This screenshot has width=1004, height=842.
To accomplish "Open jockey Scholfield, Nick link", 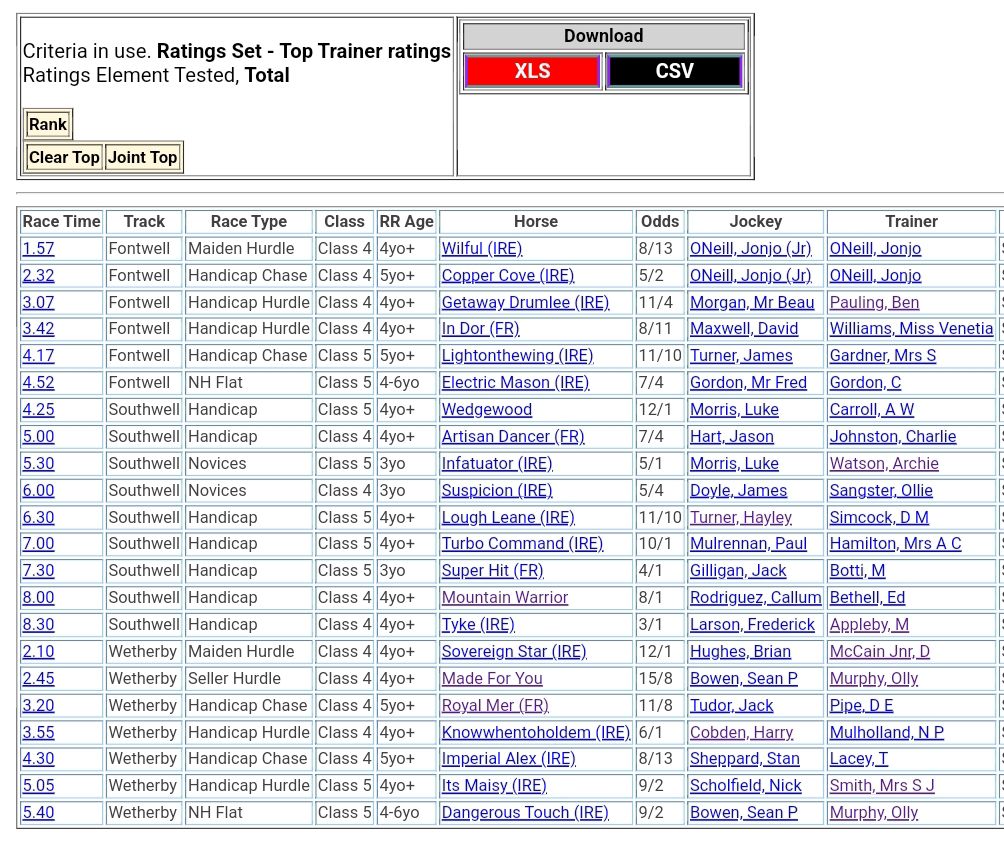I will (x=745, y=785).
